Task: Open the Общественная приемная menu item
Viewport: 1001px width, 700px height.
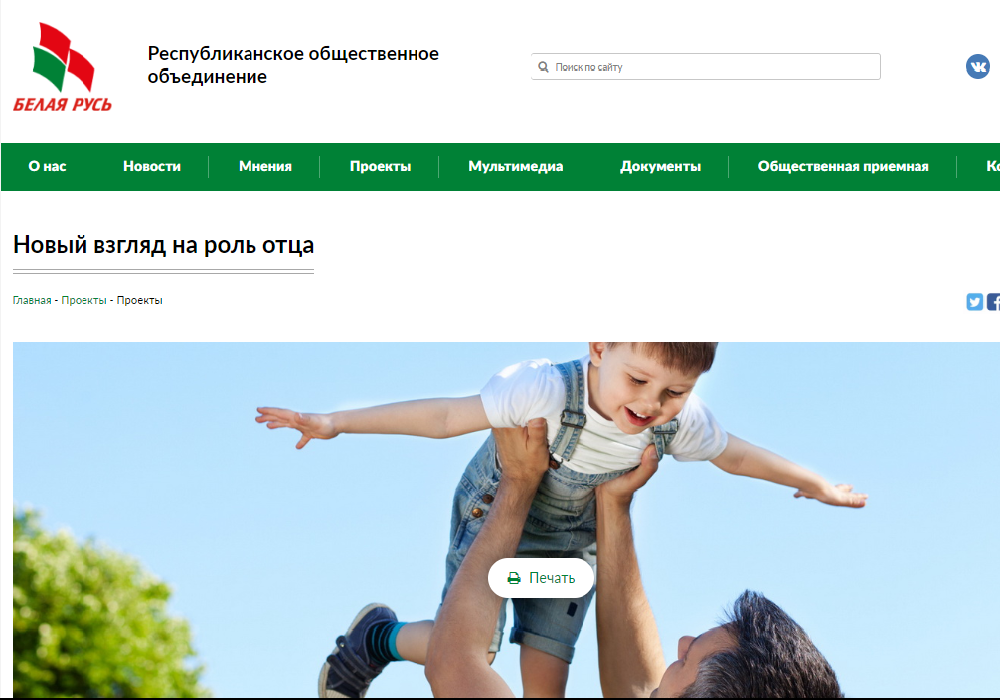Action: pos(842,167)
